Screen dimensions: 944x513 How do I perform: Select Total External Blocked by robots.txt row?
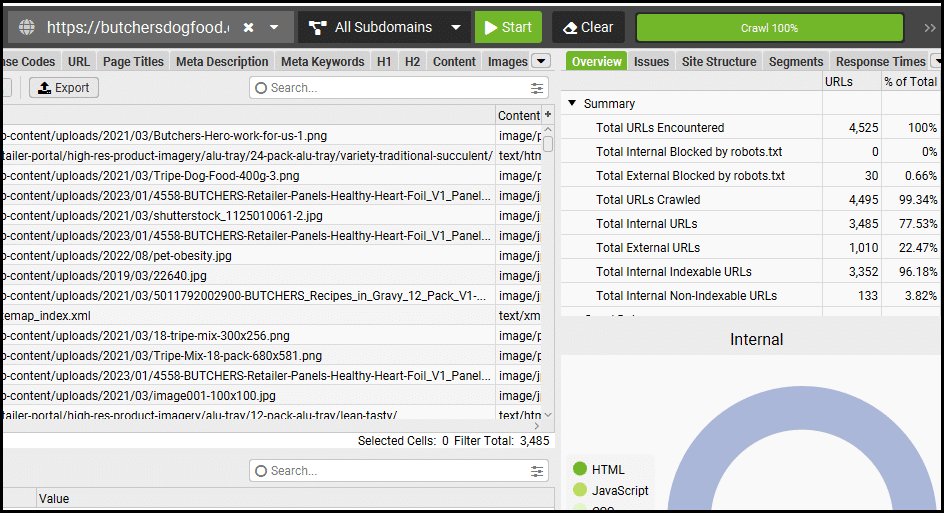point(750,176)
